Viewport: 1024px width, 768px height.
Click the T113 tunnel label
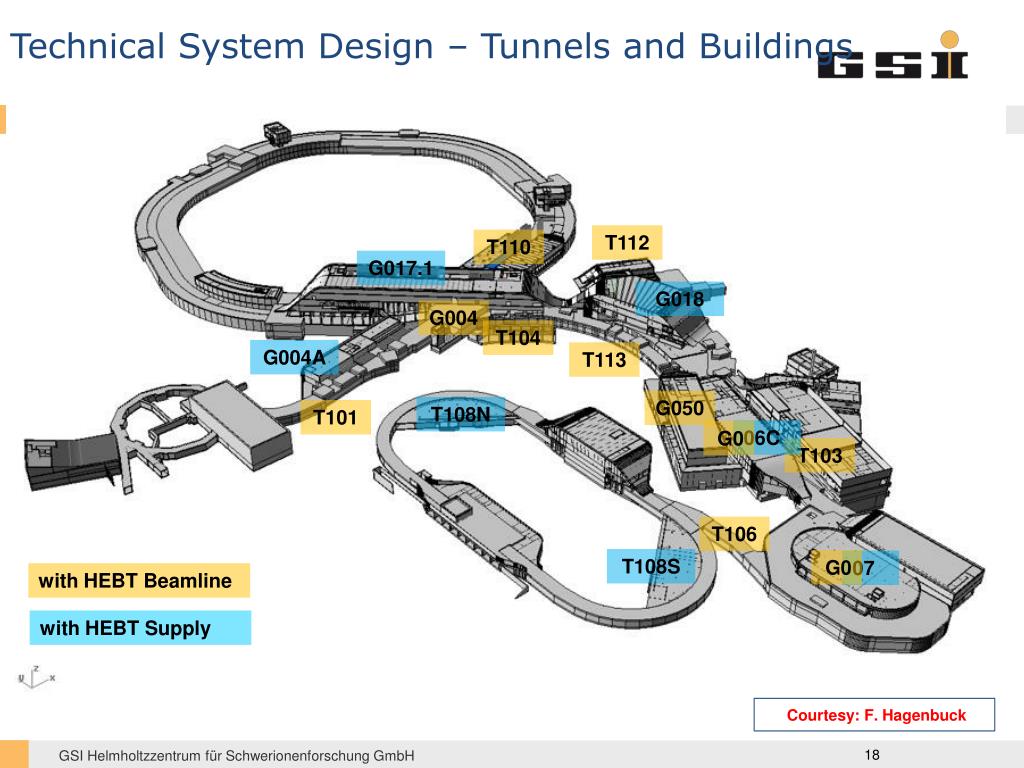click(x=604, y=360)
